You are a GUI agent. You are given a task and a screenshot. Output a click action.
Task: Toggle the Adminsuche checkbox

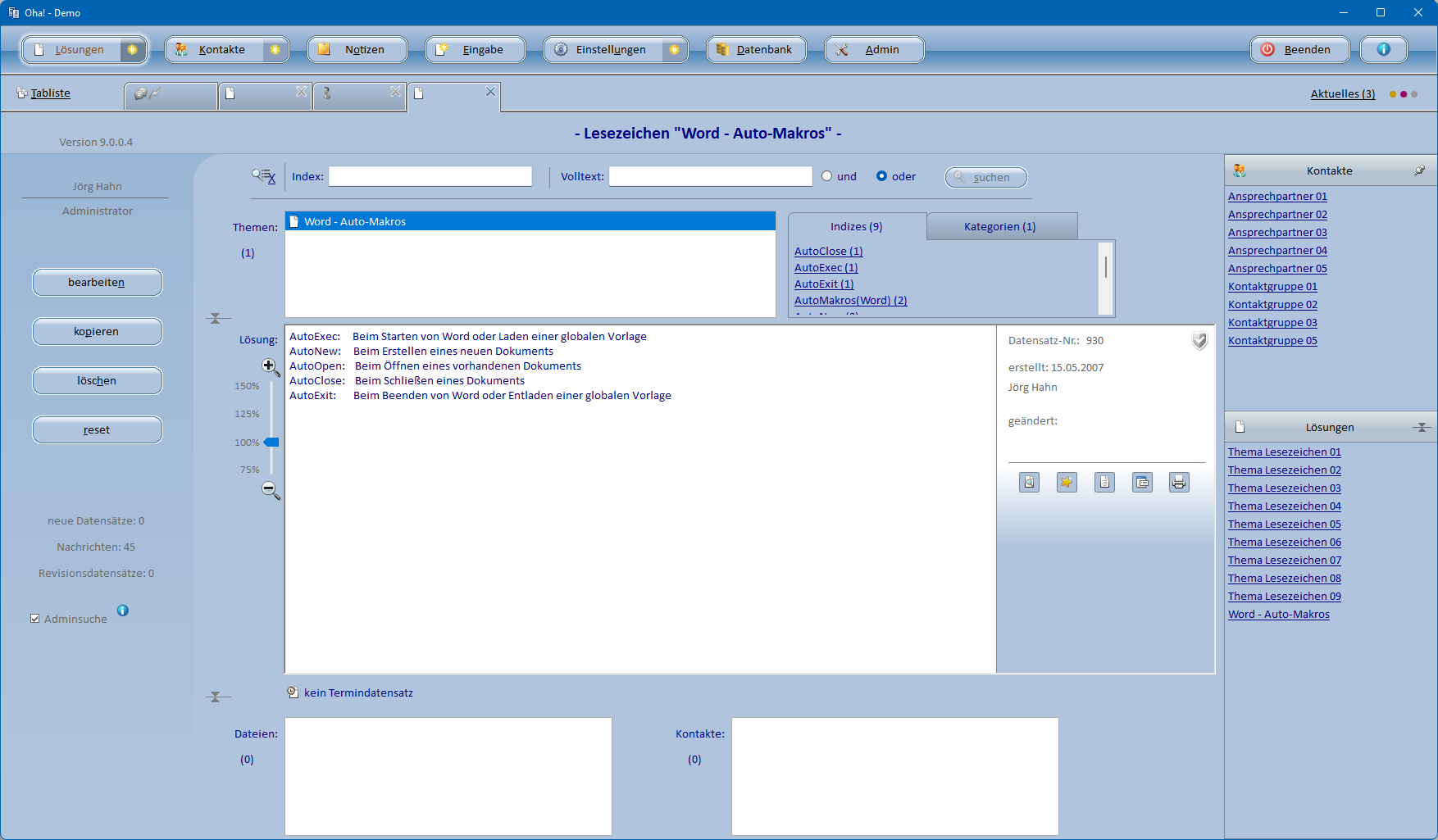click(35, 619)
